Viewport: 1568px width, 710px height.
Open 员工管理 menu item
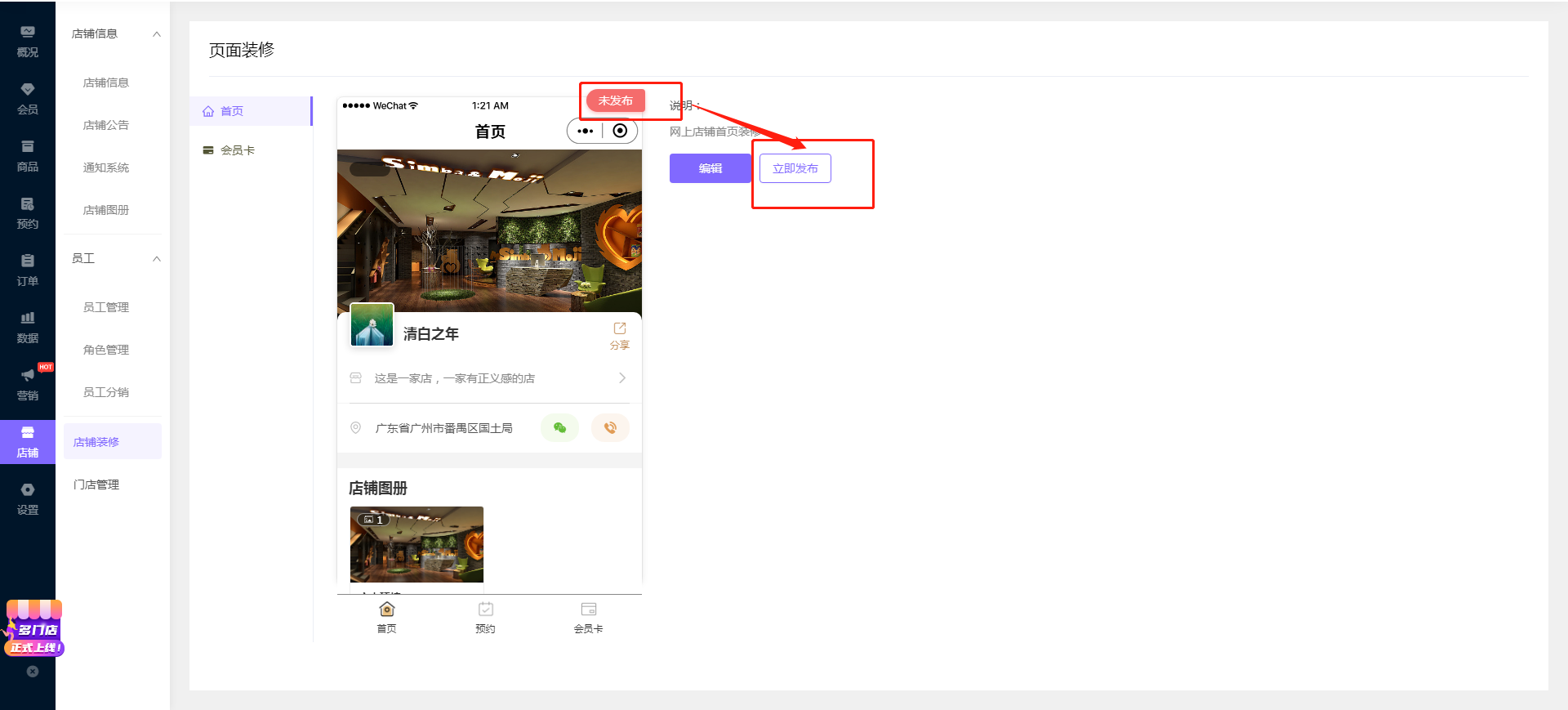coord(106,307)
